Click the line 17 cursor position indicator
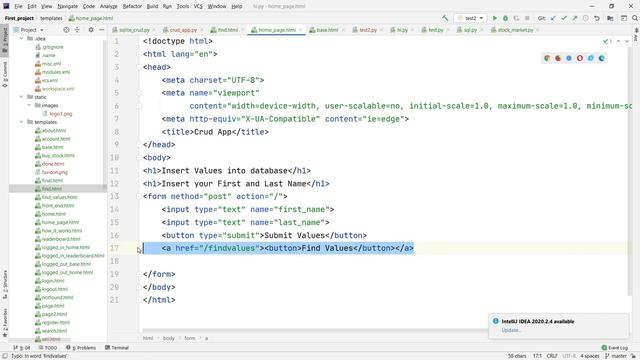 point(537,356)
